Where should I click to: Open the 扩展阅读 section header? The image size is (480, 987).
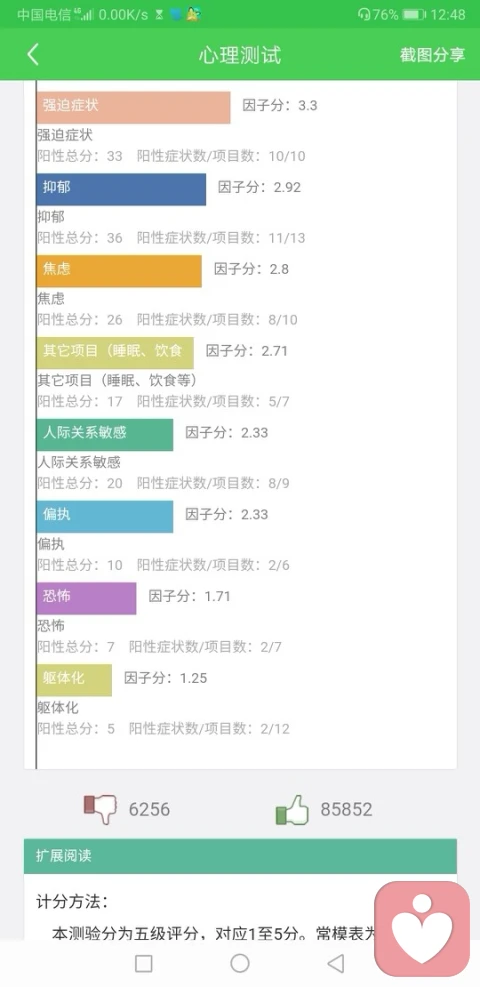(x=240, y=856)
